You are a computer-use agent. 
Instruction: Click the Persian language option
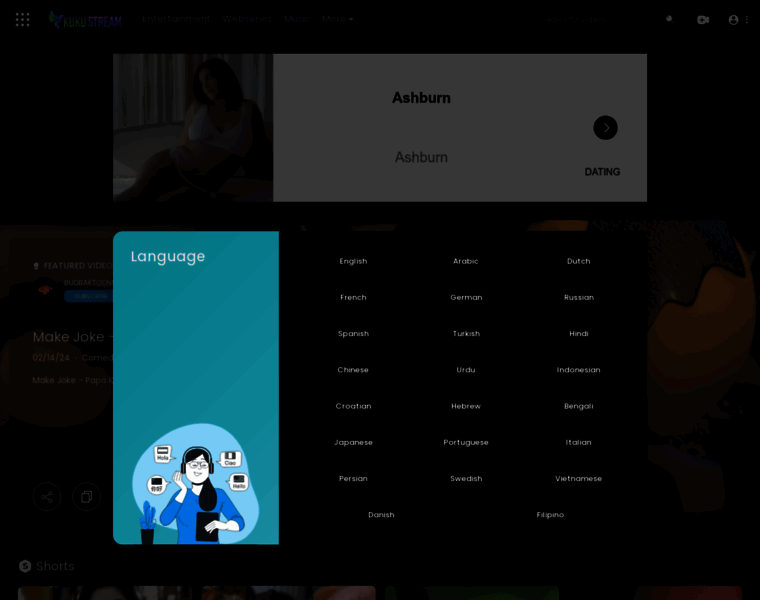353,479
